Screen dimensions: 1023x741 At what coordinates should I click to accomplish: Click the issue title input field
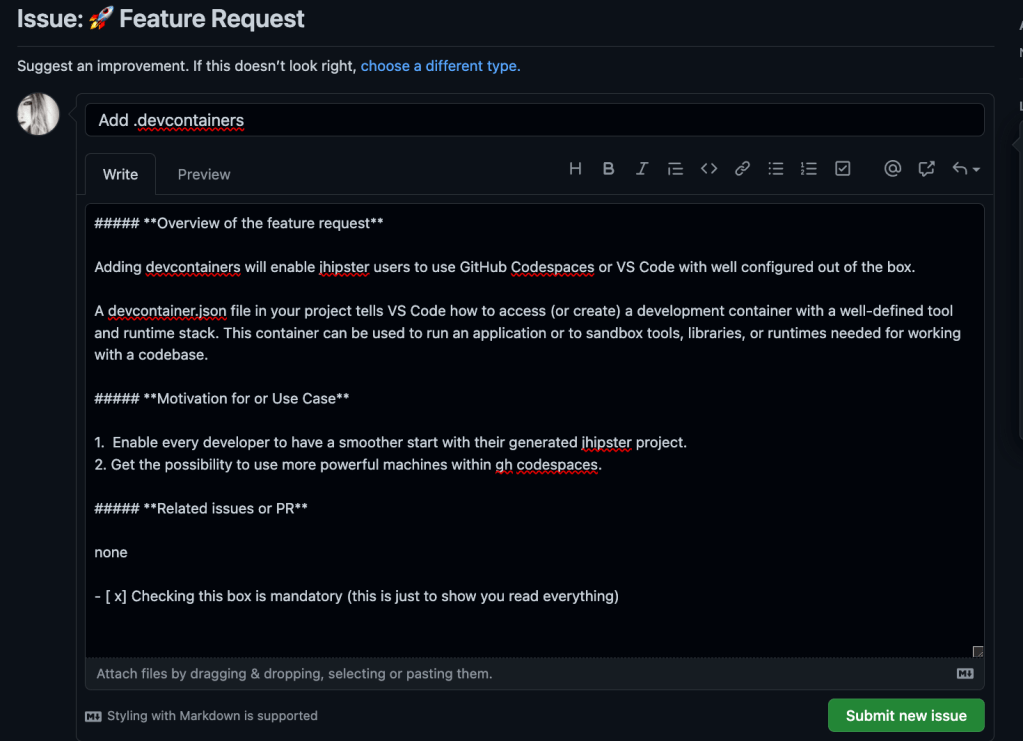point(534,120)
